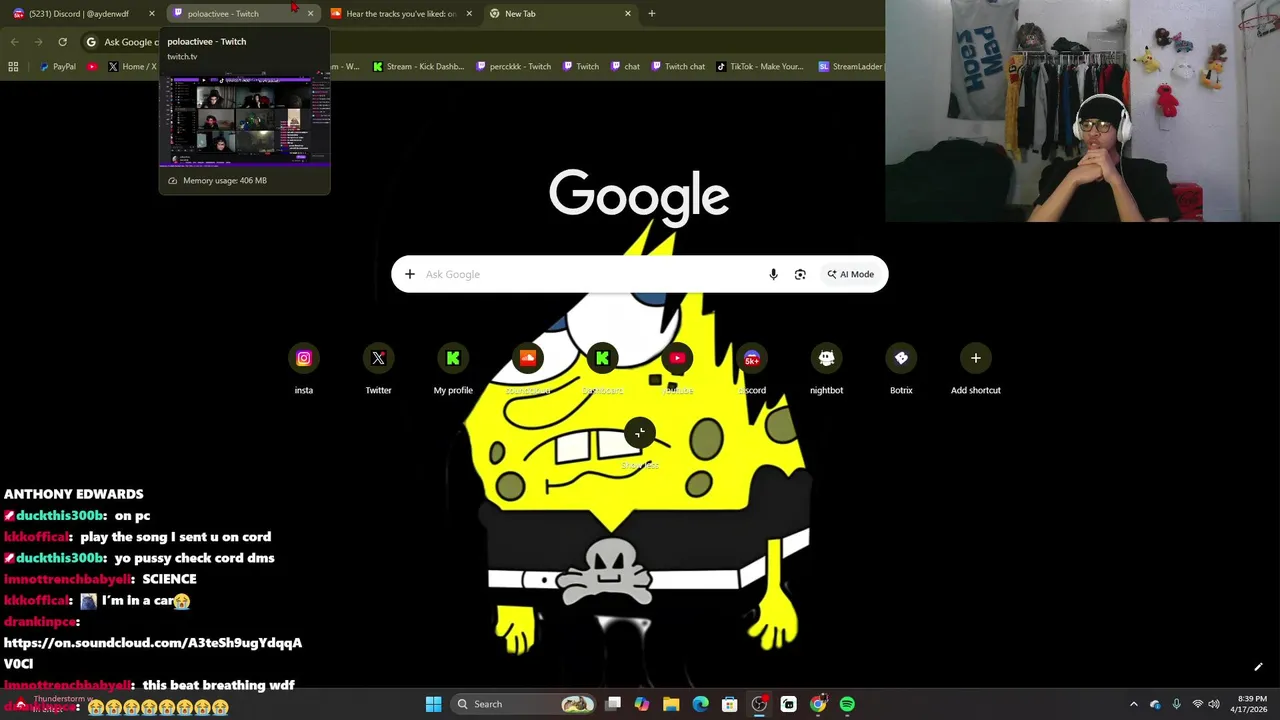Open OBS Studio from taskbar
The height and width of the screenshot is (720, 1280).
[759, 704]
